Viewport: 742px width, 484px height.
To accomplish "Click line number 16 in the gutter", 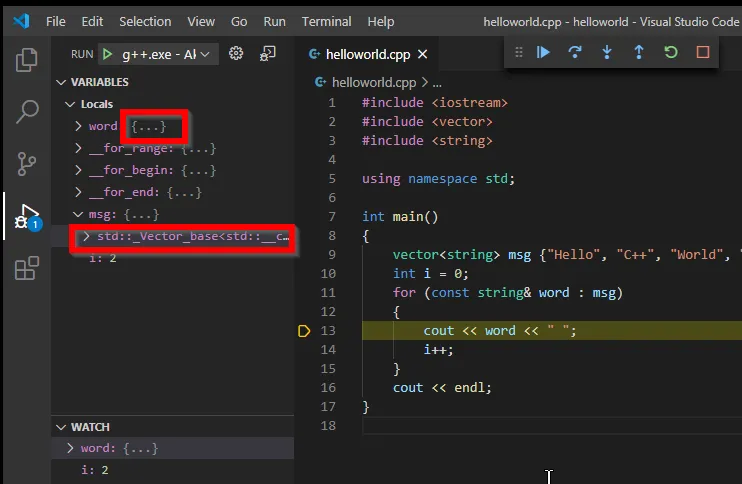I will 328,387.
